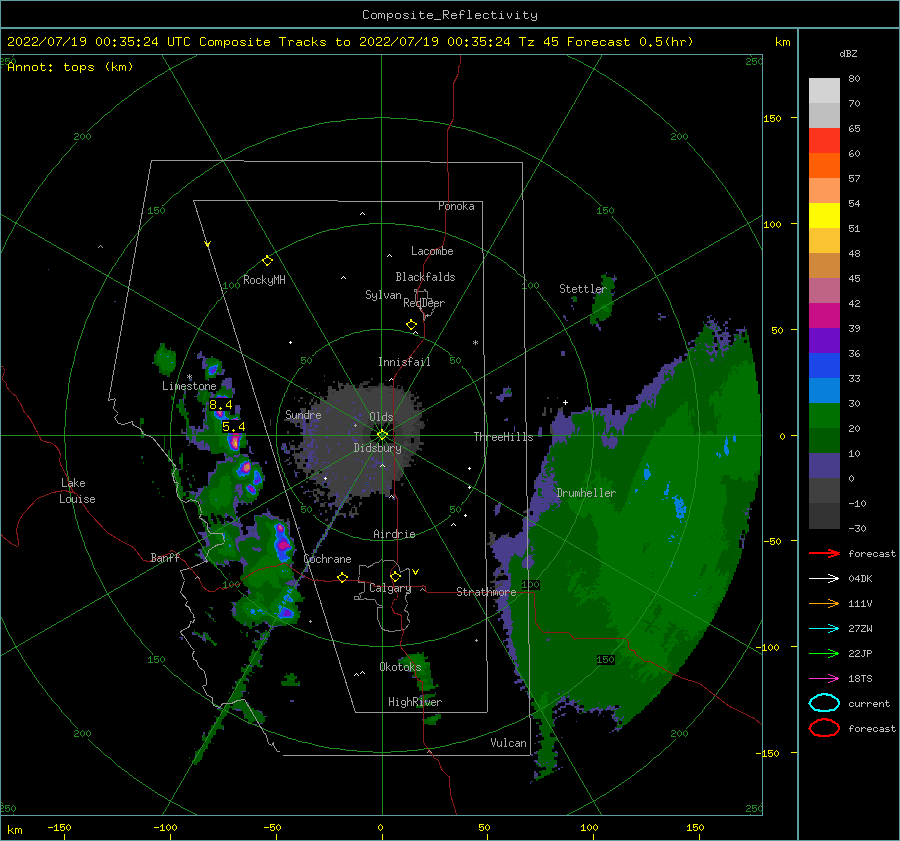Screen dimensions: 900x841
Task: Click the HighRiver label
Action: click(x=415, y=702)
